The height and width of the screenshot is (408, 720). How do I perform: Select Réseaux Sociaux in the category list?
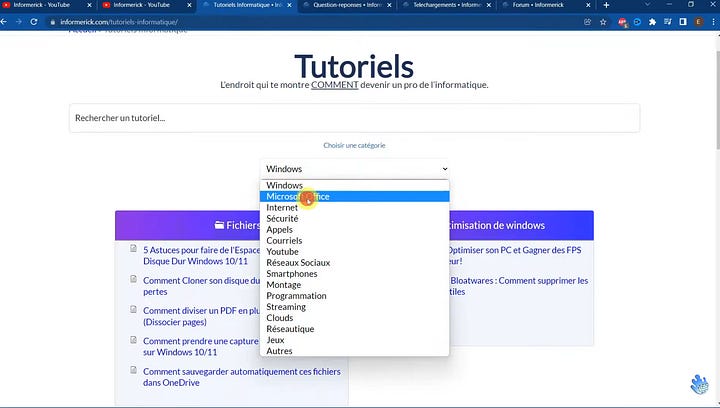[x=354, y=263]
